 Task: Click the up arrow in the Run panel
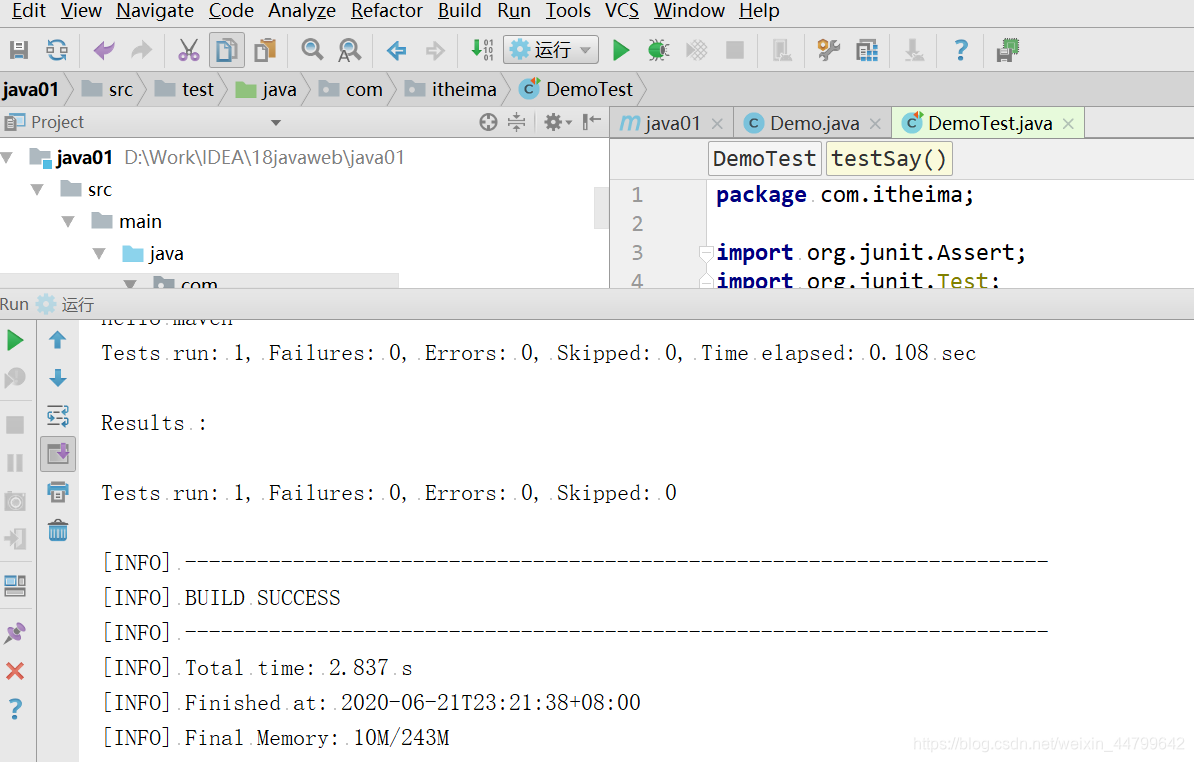point(58,340)
